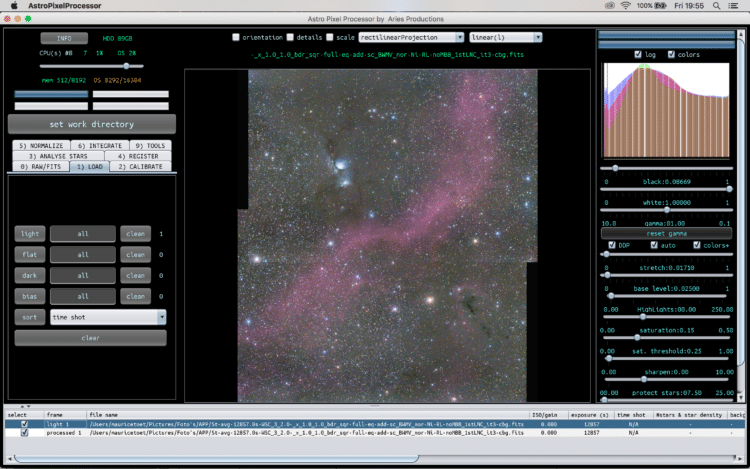Click clean button for light frames
The height and width of the screenshot is (469, 750).
pos(135,234)
